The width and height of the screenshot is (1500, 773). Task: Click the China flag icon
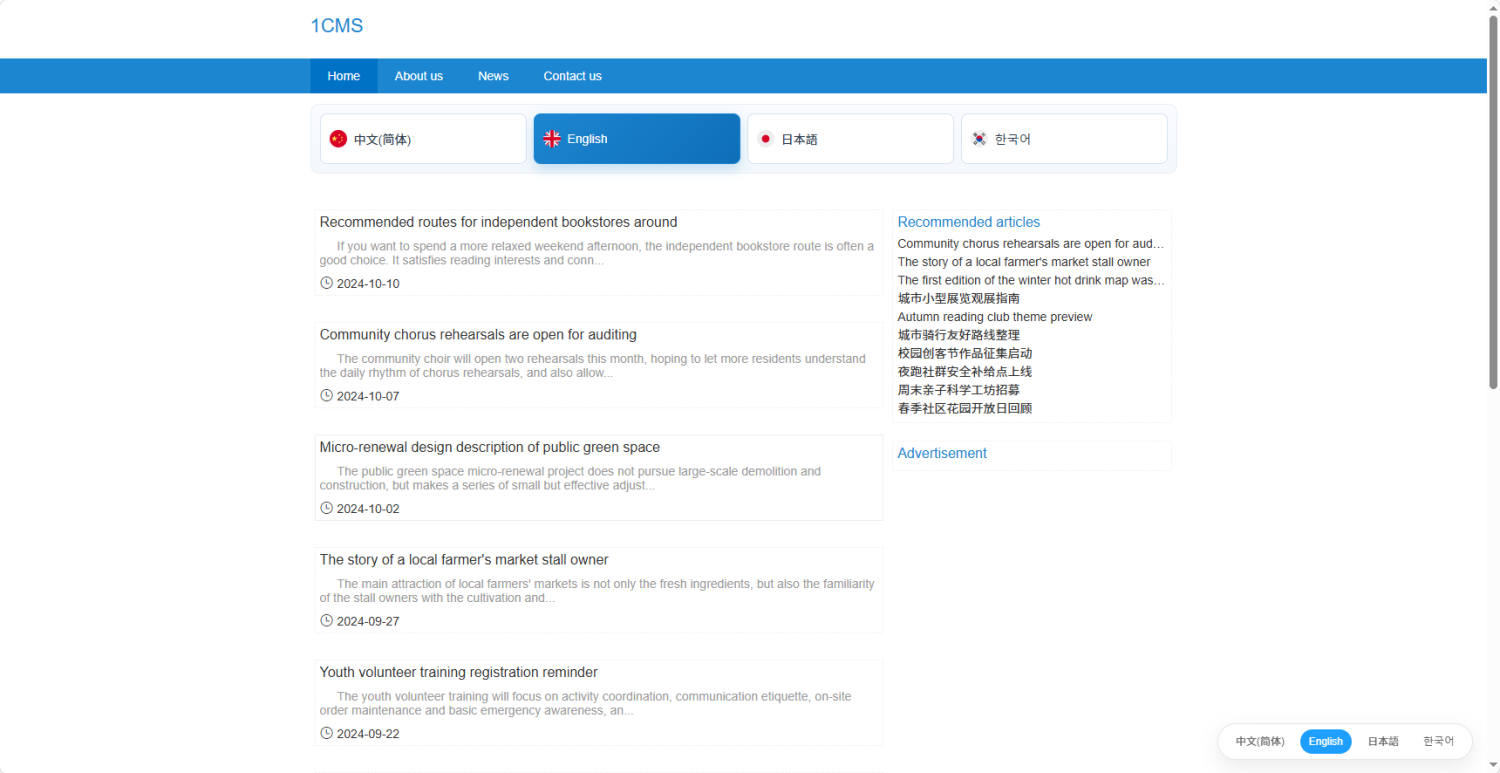(338, 139)
